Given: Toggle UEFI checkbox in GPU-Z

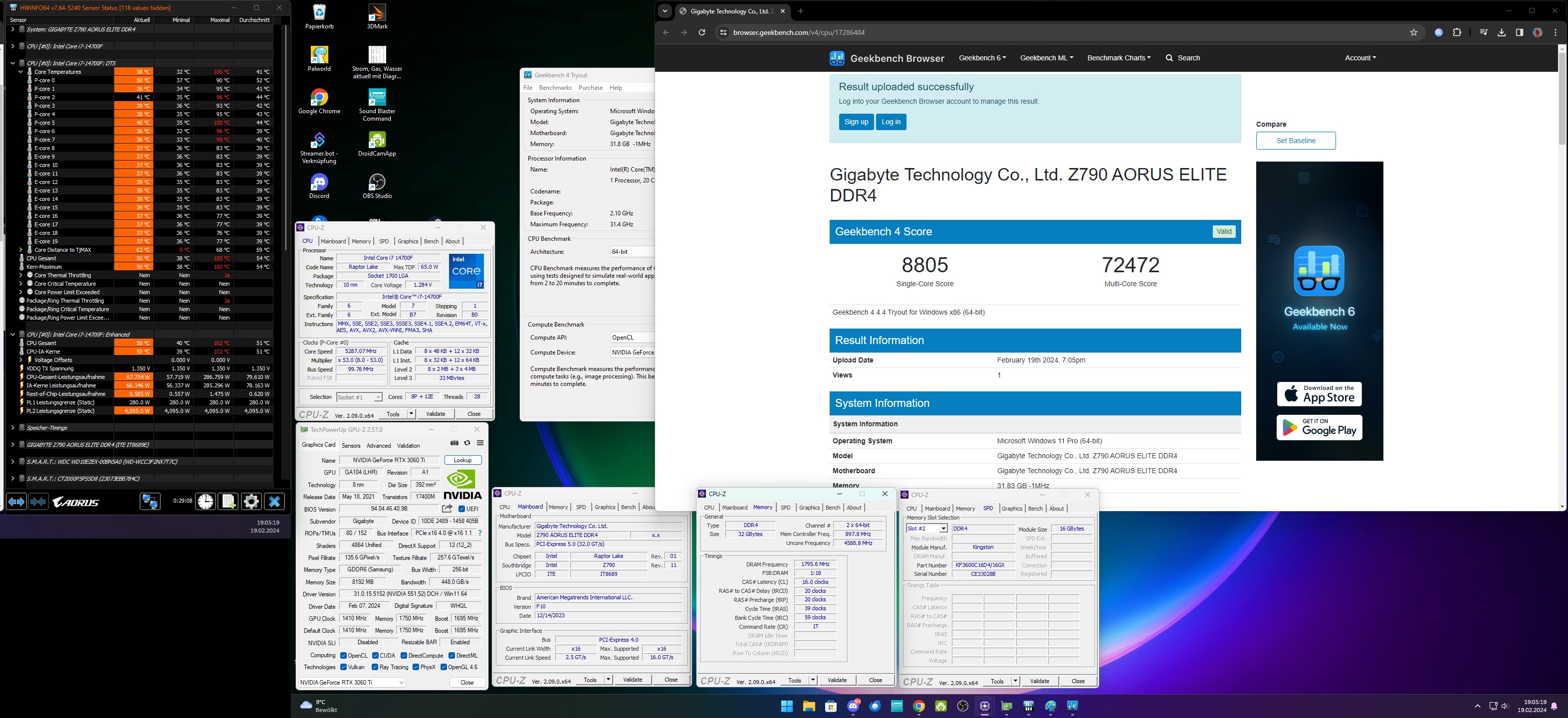Looking at the screenshot, I should pyautogui.click(x=461, y=509).
